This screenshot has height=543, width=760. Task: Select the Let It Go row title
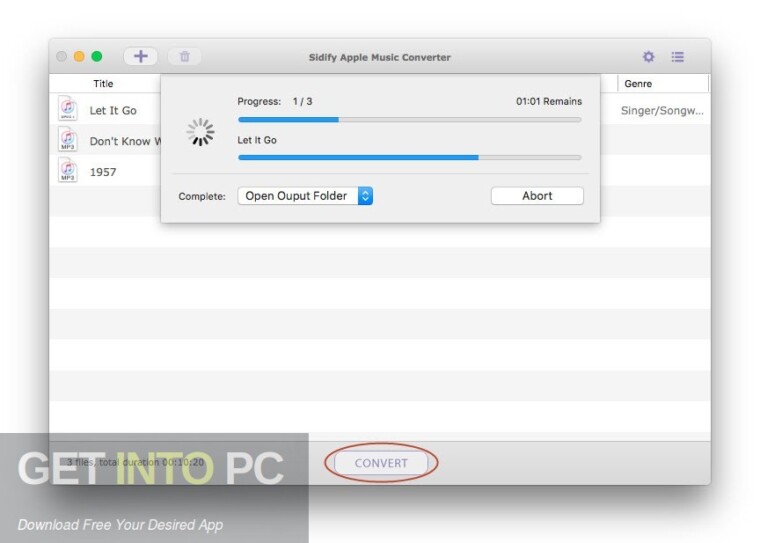click(113, 111)
